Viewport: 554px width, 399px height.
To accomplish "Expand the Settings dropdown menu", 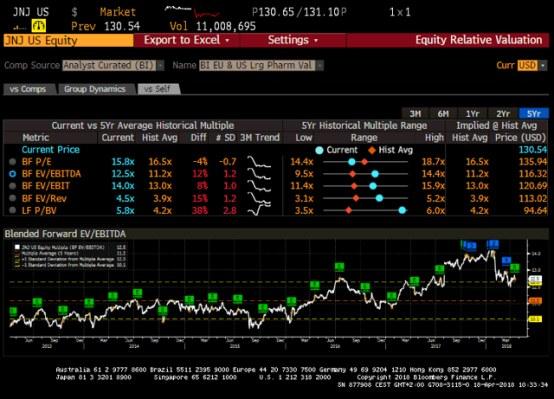I will [x=293, y=40].
